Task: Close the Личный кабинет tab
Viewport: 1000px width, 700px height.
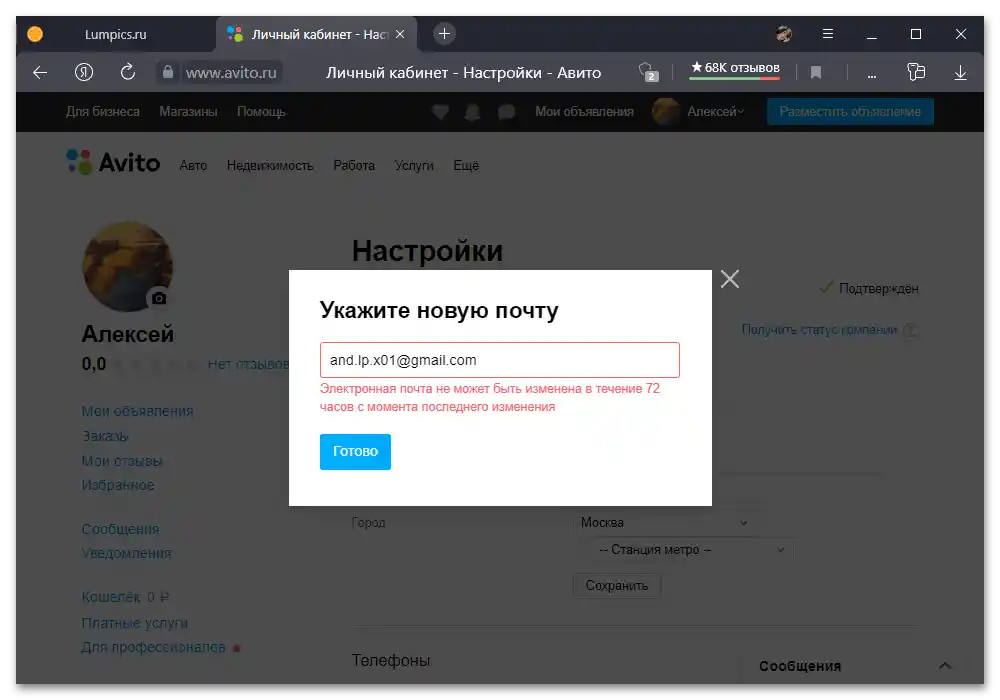Action: coord(400,34)
